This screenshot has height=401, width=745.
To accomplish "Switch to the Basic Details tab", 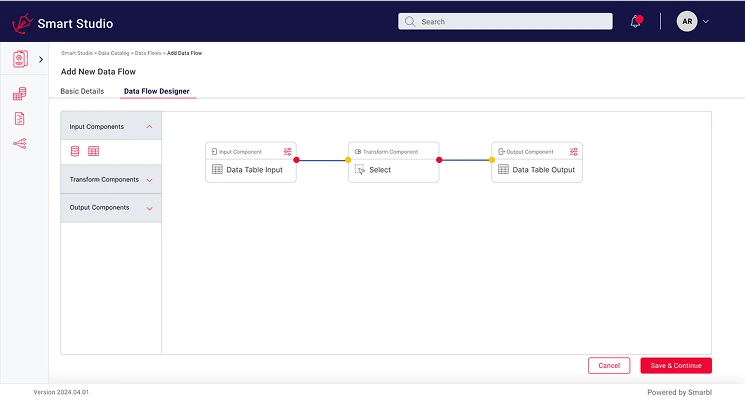I will pos(82,91).
